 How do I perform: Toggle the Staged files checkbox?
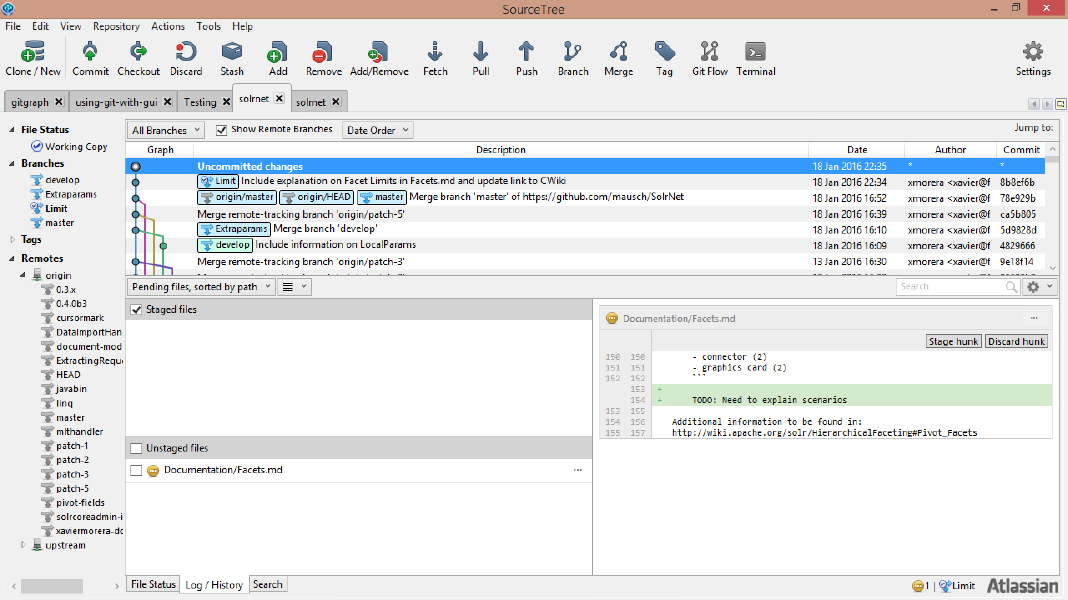(137, 310)
